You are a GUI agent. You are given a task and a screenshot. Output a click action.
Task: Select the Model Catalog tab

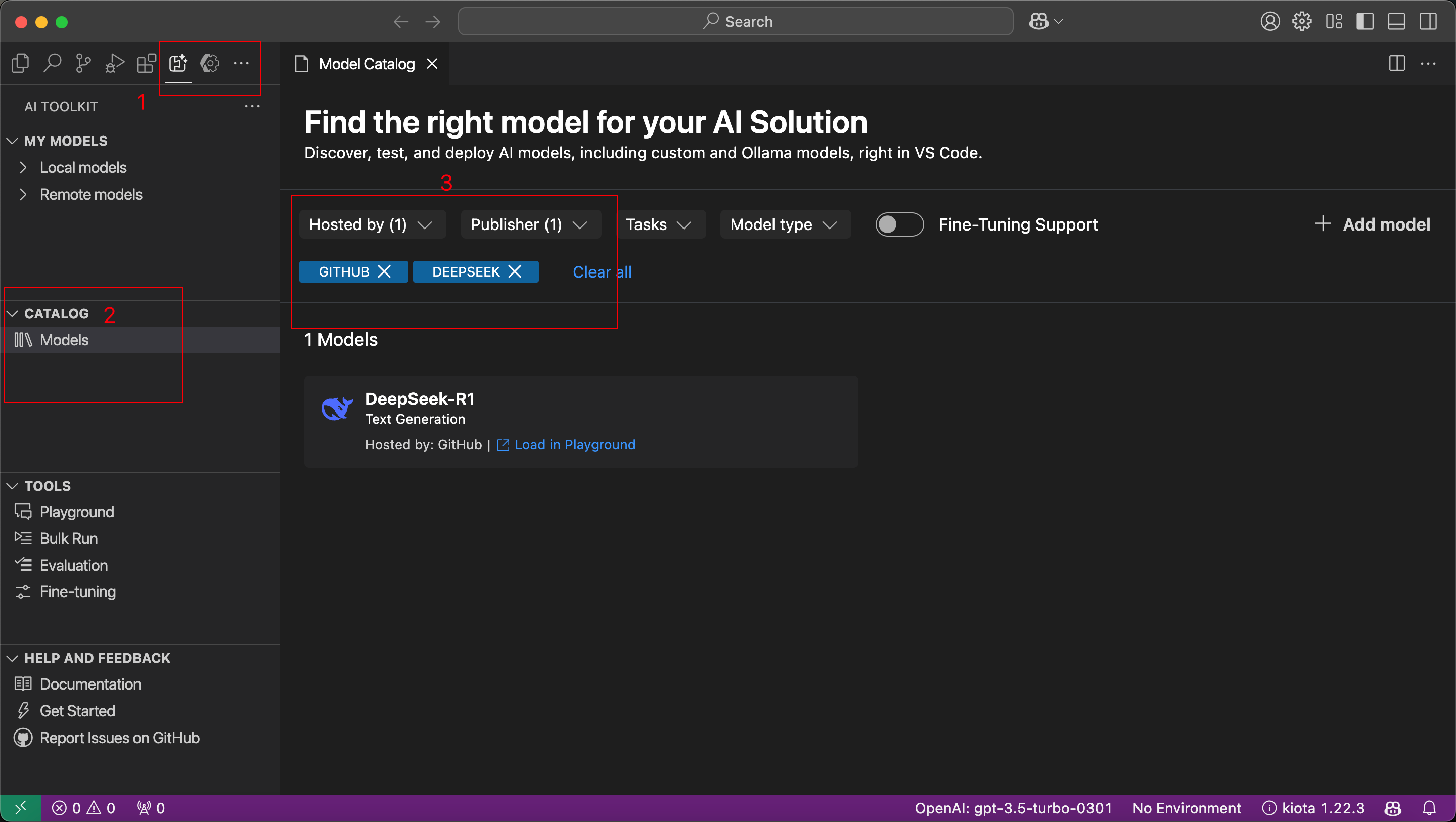366,64
